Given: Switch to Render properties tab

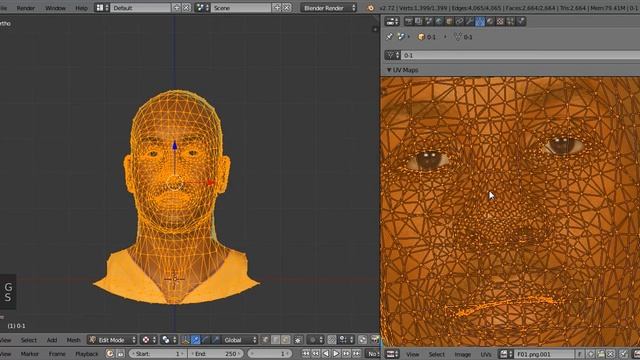Looking at the screenshot, I should click(x=409, y=21).
